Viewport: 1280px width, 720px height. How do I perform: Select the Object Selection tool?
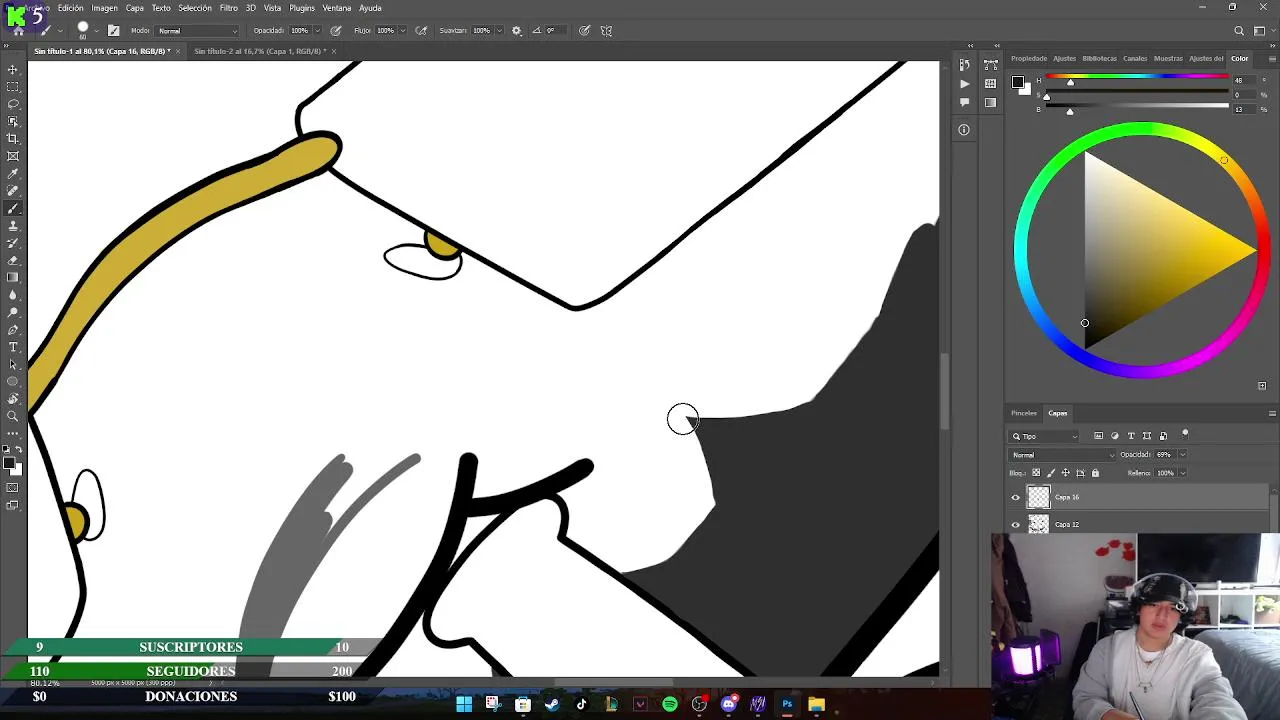coord(13,121)
